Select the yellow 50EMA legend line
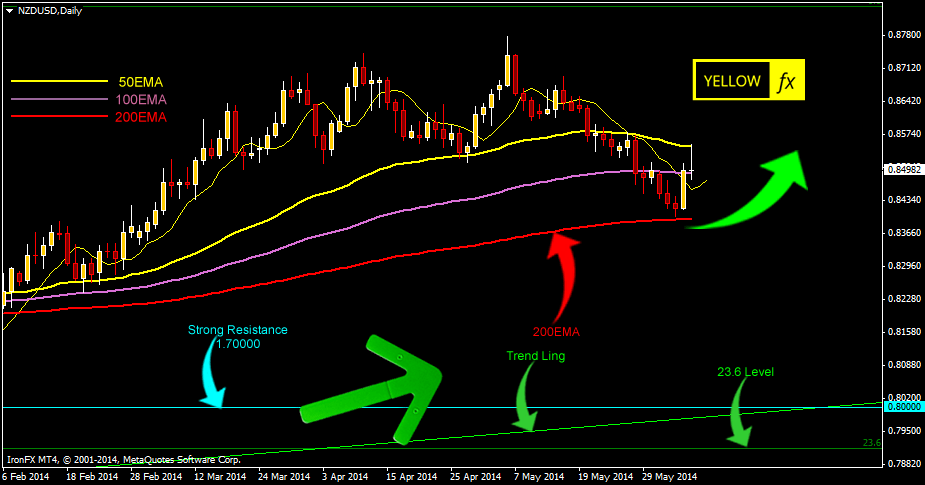The height and width of the screenshot is (485, 925). [58, 81]
